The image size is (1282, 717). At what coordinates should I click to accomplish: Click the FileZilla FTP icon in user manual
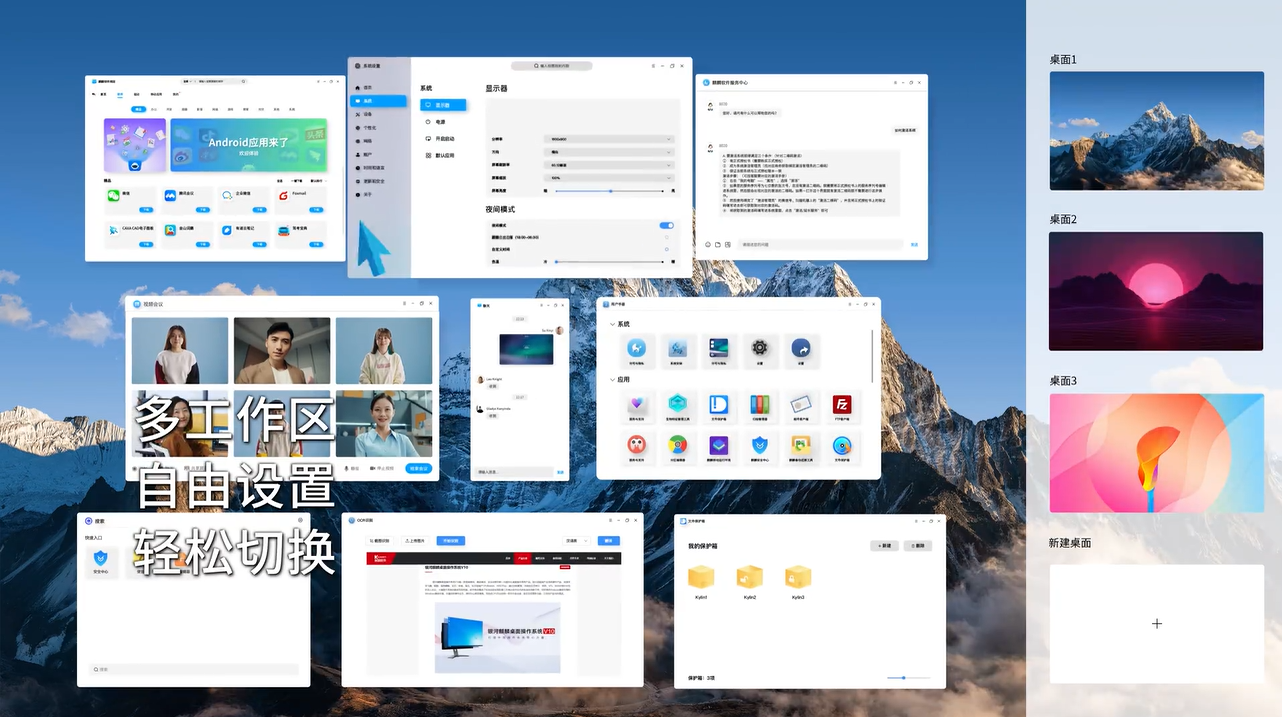pyautogui.click(x=842, y=405)
